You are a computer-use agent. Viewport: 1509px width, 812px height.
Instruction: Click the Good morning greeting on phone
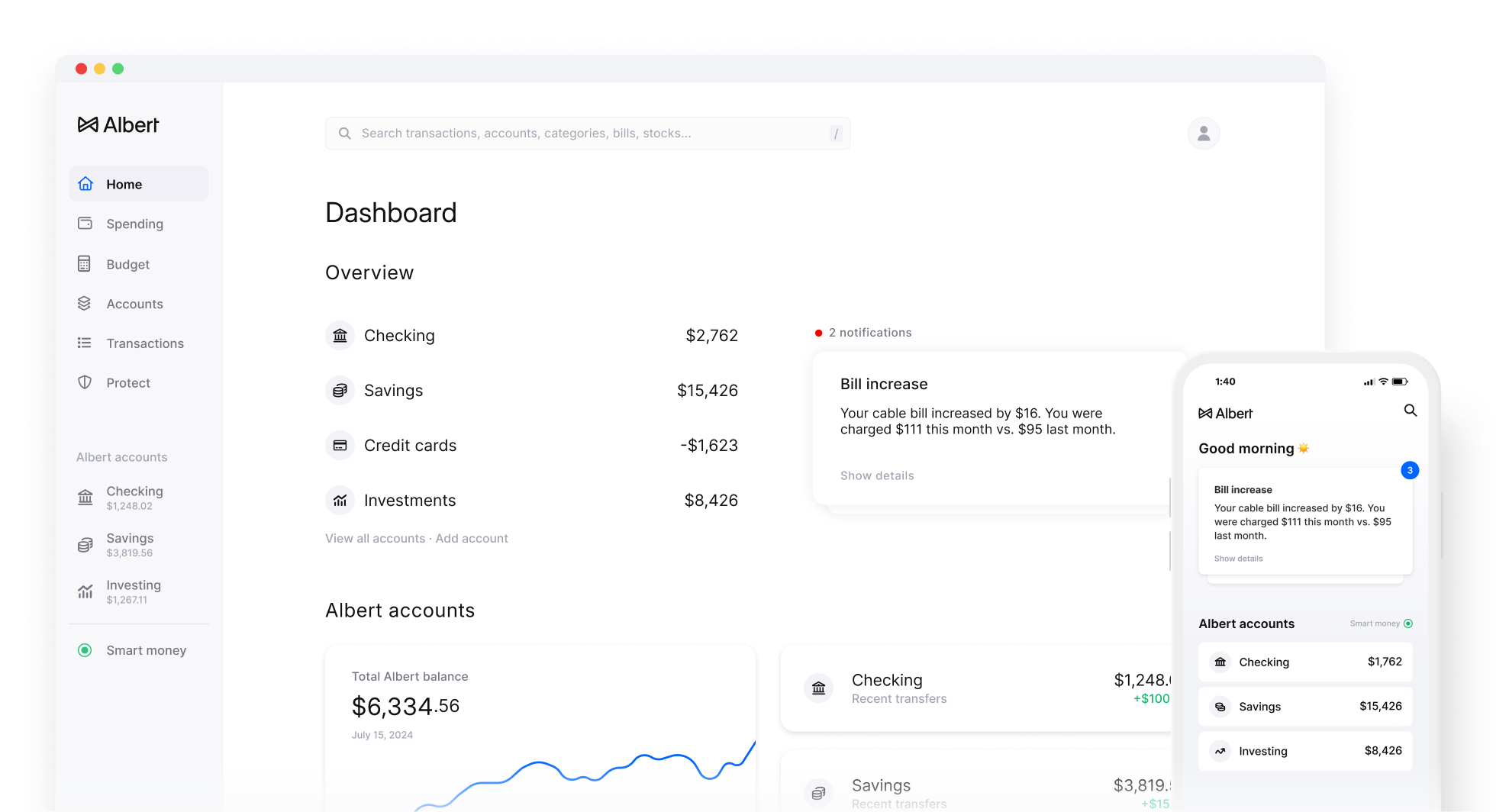coord(1253,449)
